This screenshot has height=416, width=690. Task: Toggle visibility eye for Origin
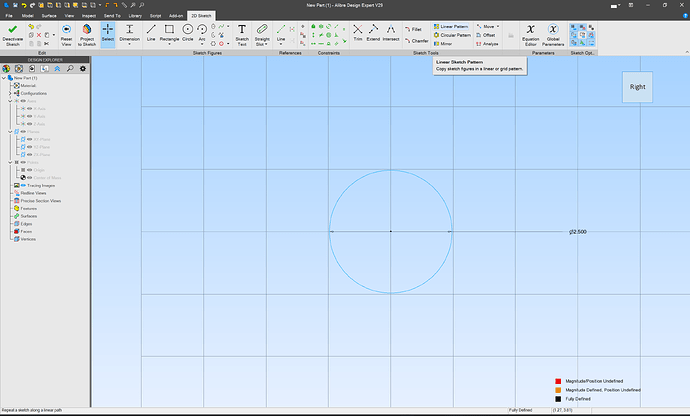click(29, 170)
